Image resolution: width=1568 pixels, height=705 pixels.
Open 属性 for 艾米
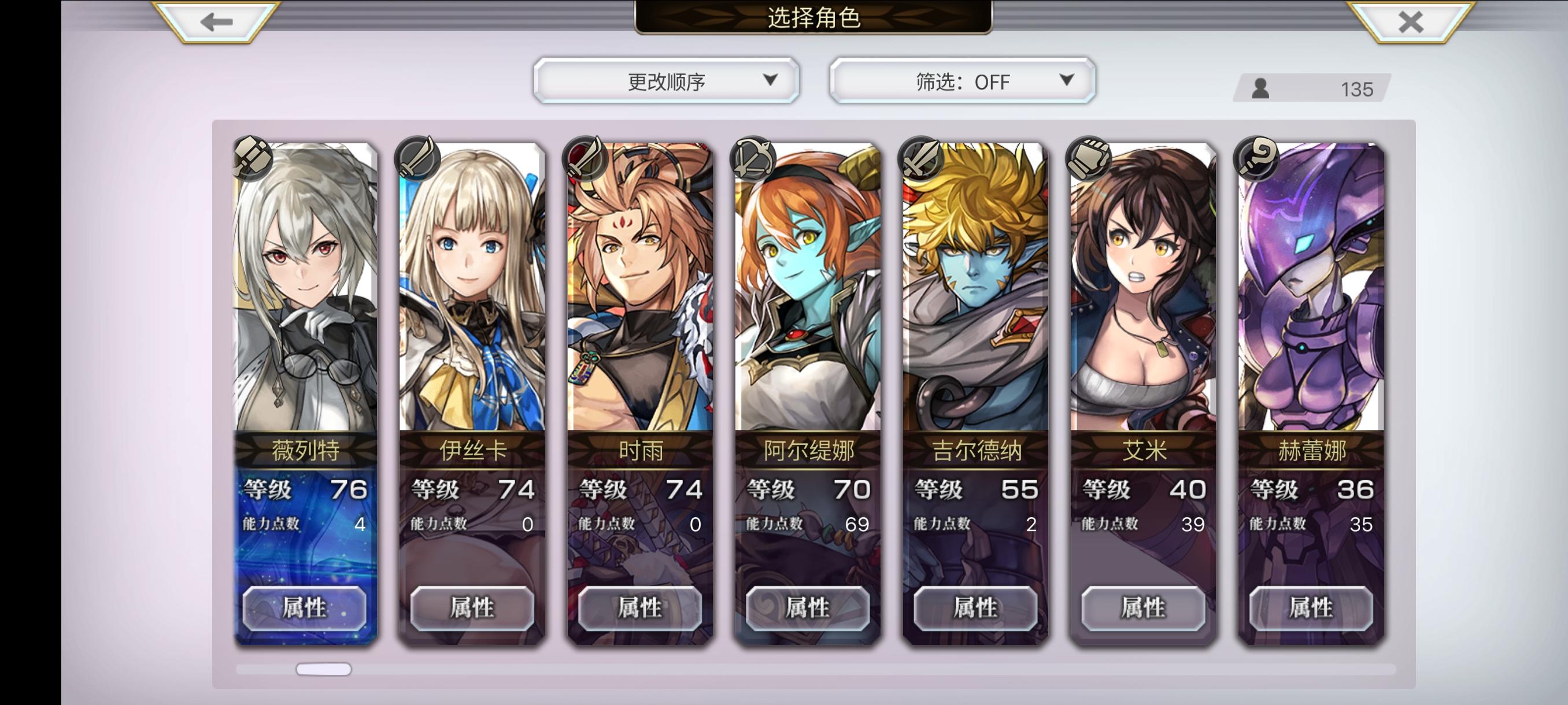pyautogui.click(x=1143, y=608)
